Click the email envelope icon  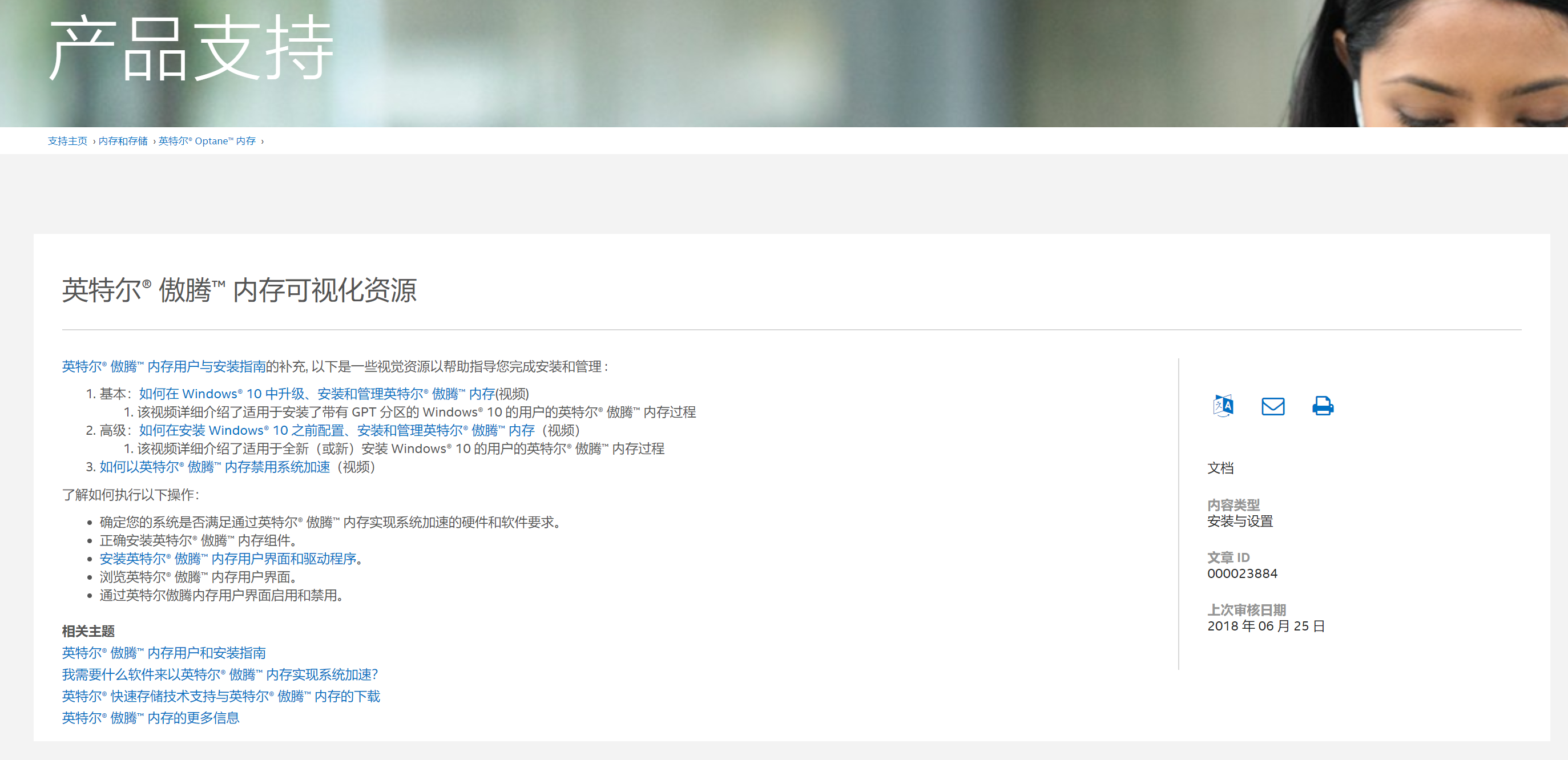click(x=1273, y=406)
